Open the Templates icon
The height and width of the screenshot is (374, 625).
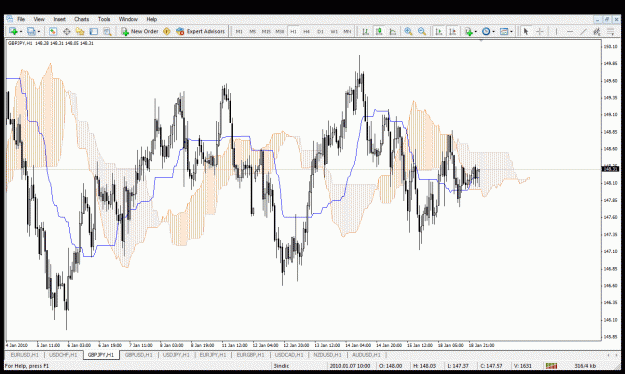tap(504, 31)
